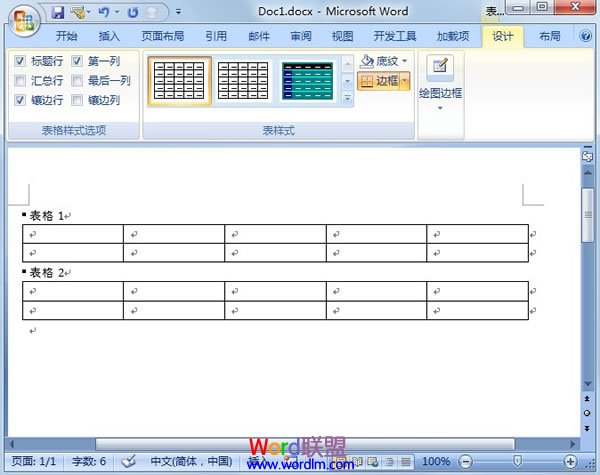This screenshot has height=475, width=600.
Task: Click the 边框 borders button
Action: pyautogui.click(x=379, y=81)
